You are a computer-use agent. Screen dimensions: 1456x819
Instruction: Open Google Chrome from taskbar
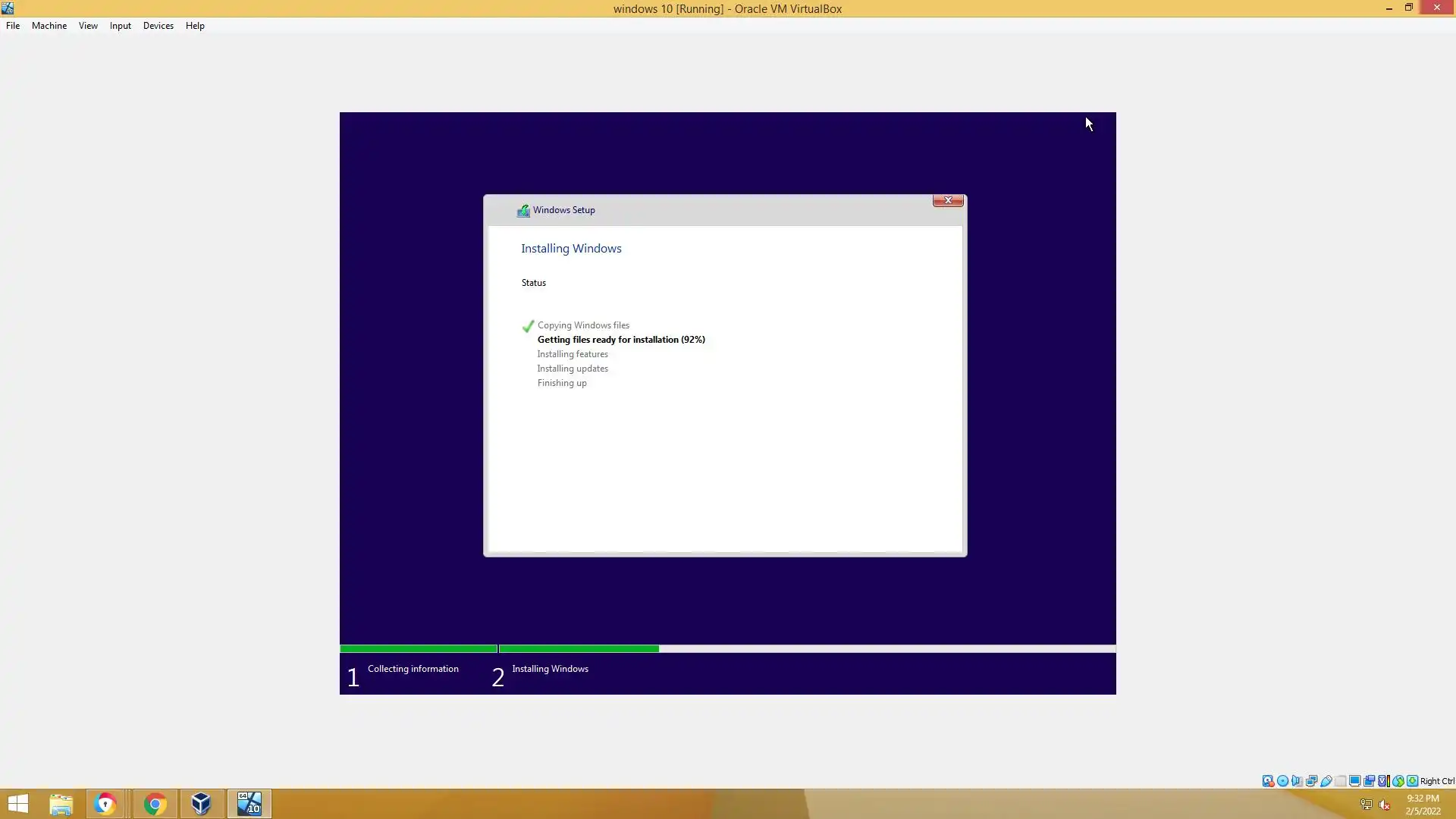click(155, 804)
